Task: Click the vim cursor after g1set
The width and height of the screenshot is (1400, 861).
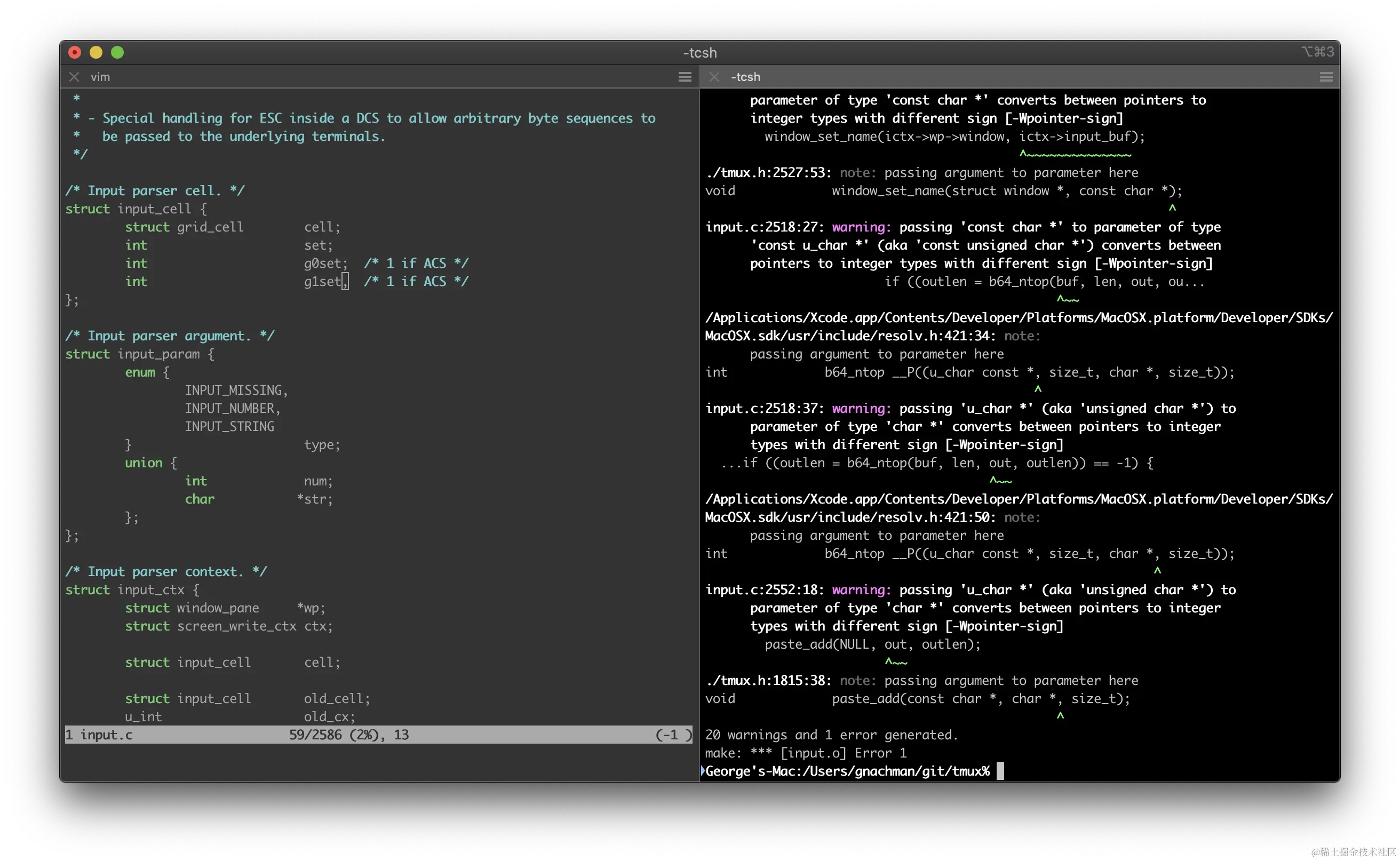Action: pos(345,281)
